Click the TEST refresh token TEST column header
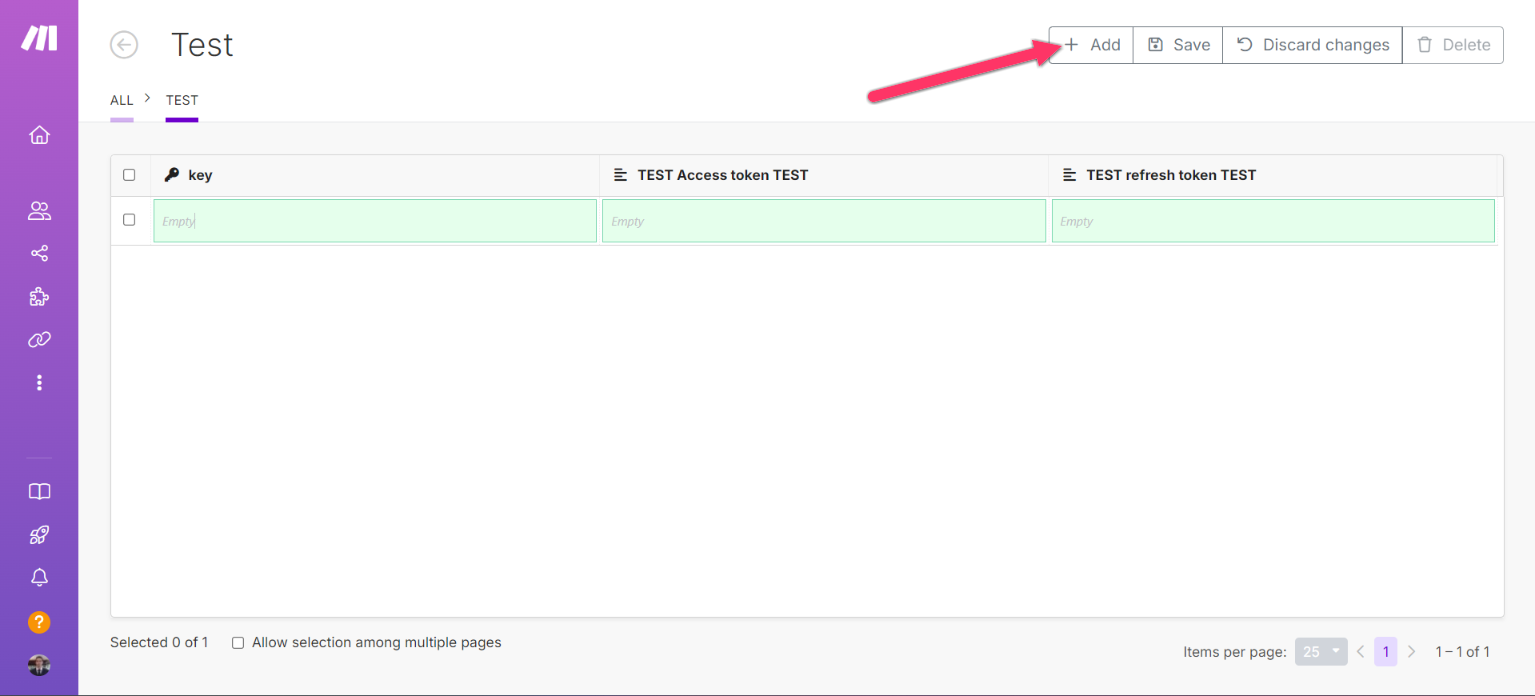Screen dimensions: 1535x696 tap(1171, 175)
